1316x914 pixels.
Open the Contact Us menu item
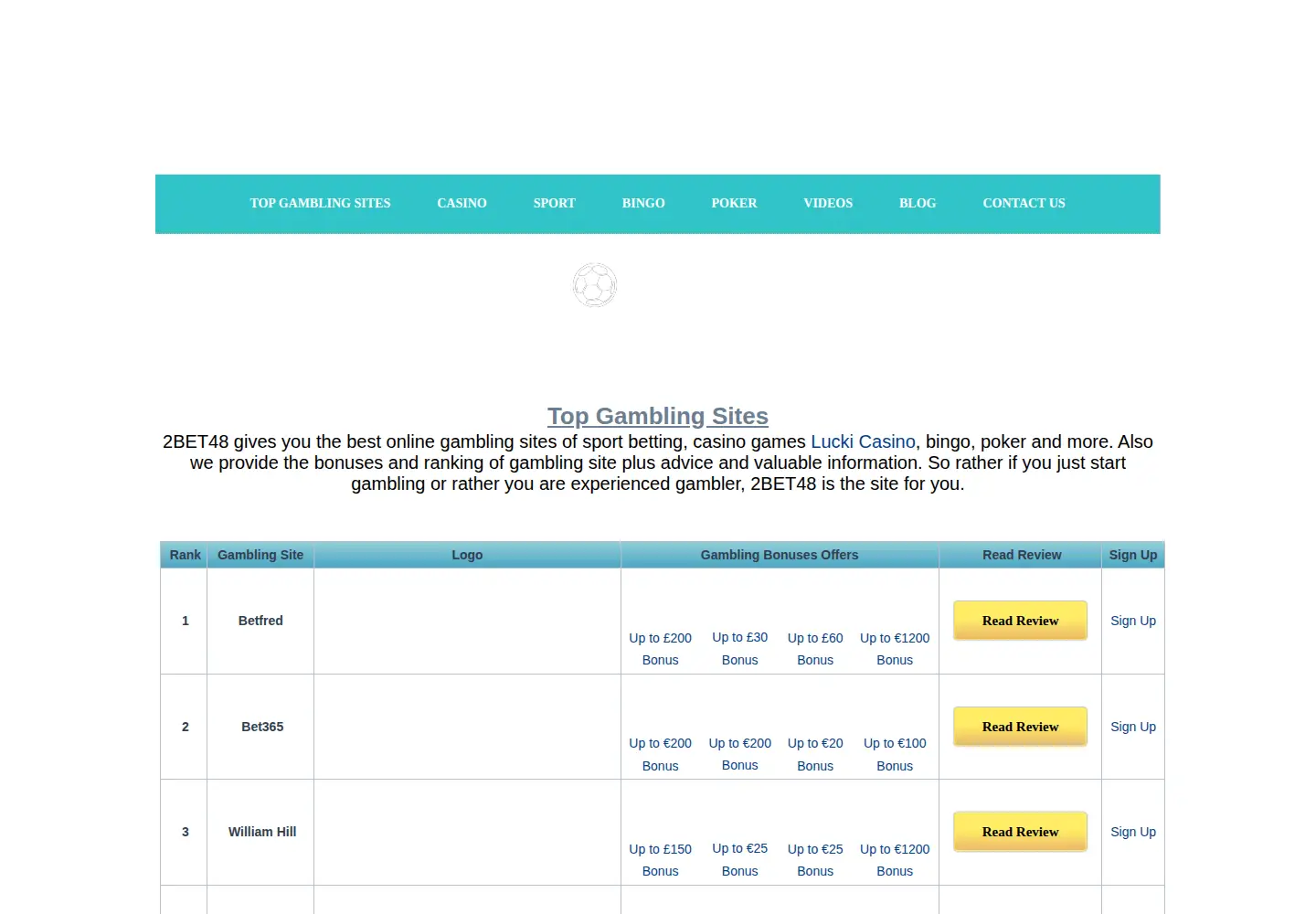[x=1024, y=203]
